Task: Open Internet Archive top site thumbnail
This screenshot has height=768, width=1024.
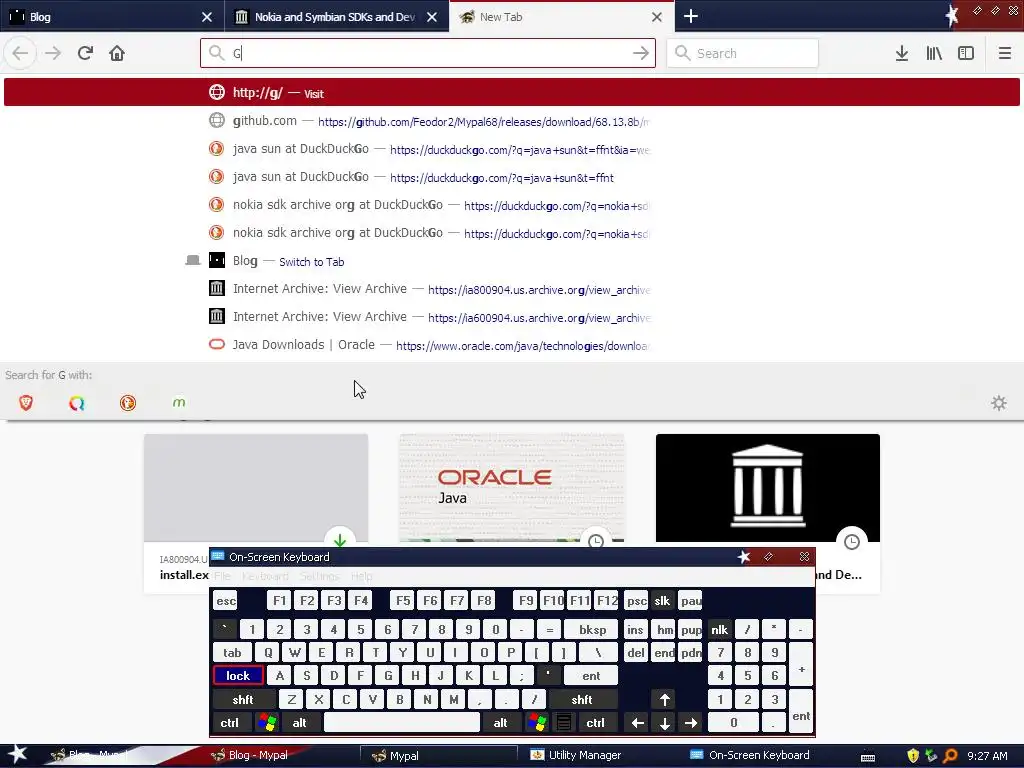Action: pyautogui.click(x=767, y=488)
